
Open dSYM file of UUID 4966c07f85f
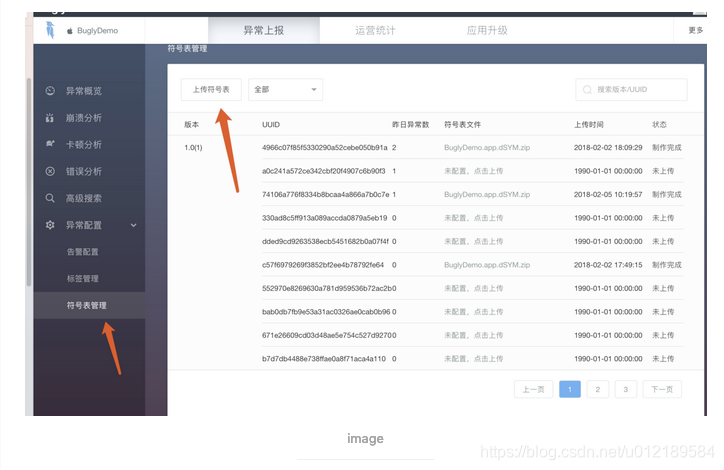click(x=487, y=148)
